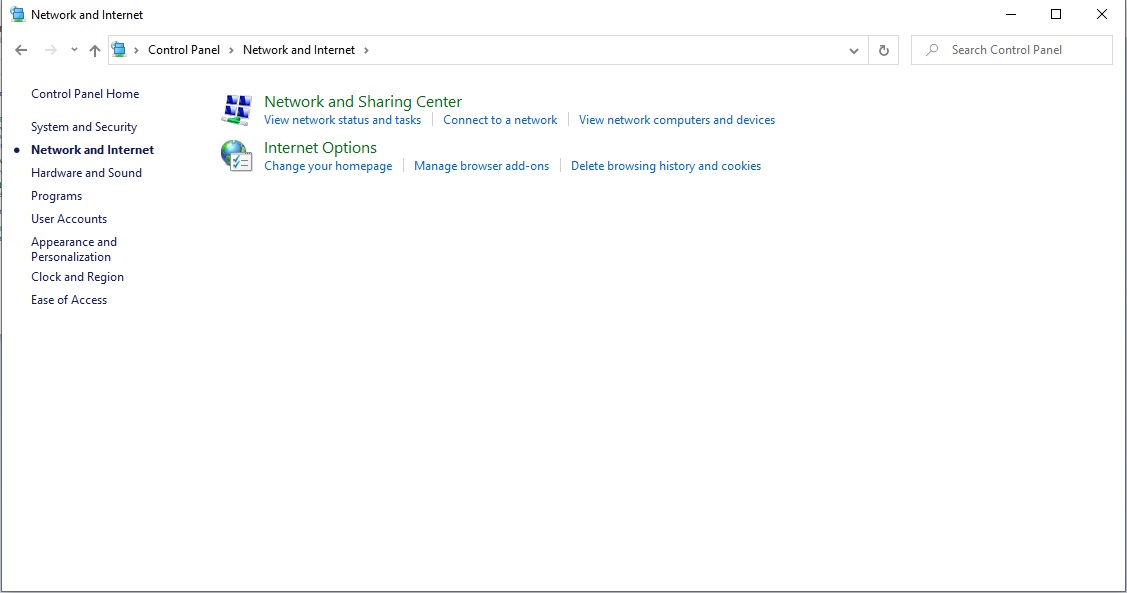This screenshot has width=1127, height=593.
Task: Minimize the Network and Internet window
Action: tap(1011, 14)
